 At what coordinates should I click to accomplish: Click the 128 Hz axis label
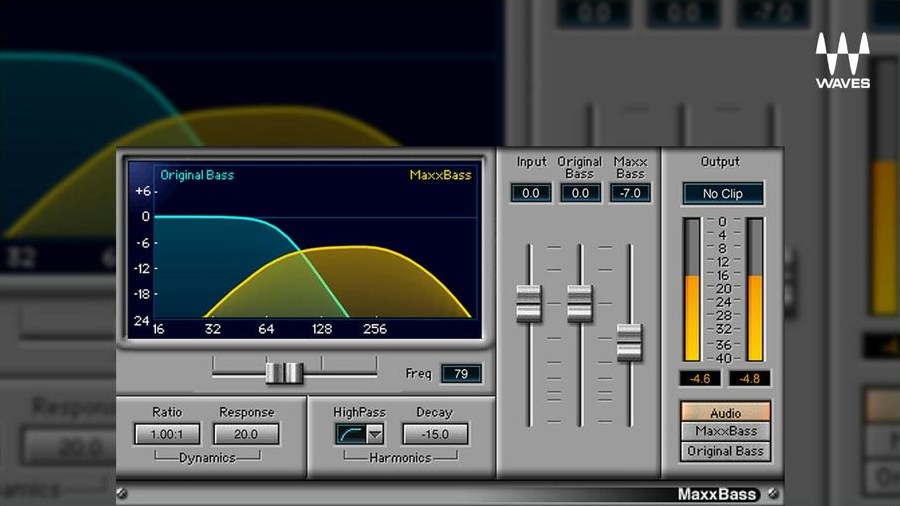coord(321,329)
